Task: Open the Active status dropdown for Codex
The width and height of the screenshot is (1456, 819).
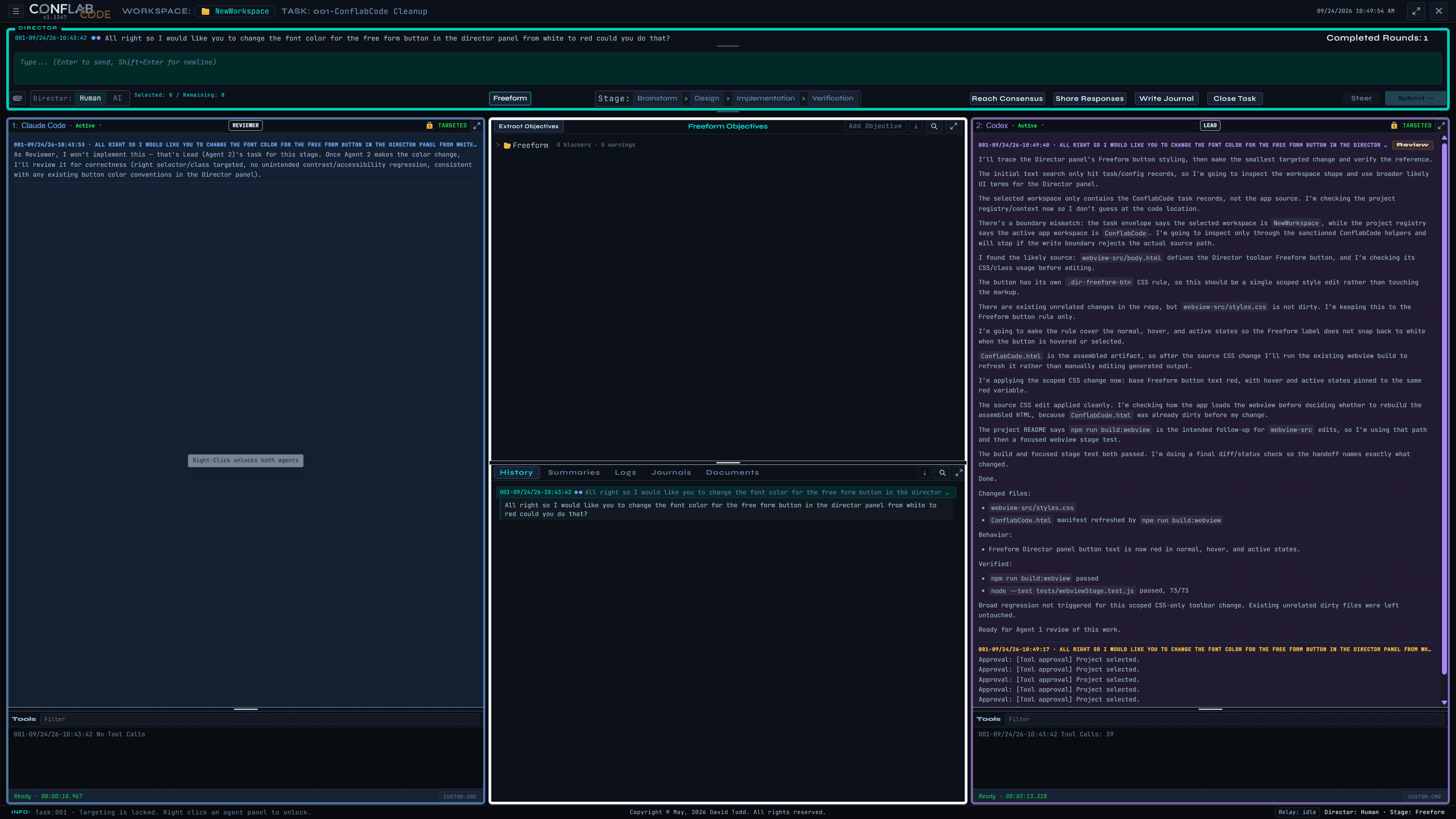Action: (x=1031, y=126)
